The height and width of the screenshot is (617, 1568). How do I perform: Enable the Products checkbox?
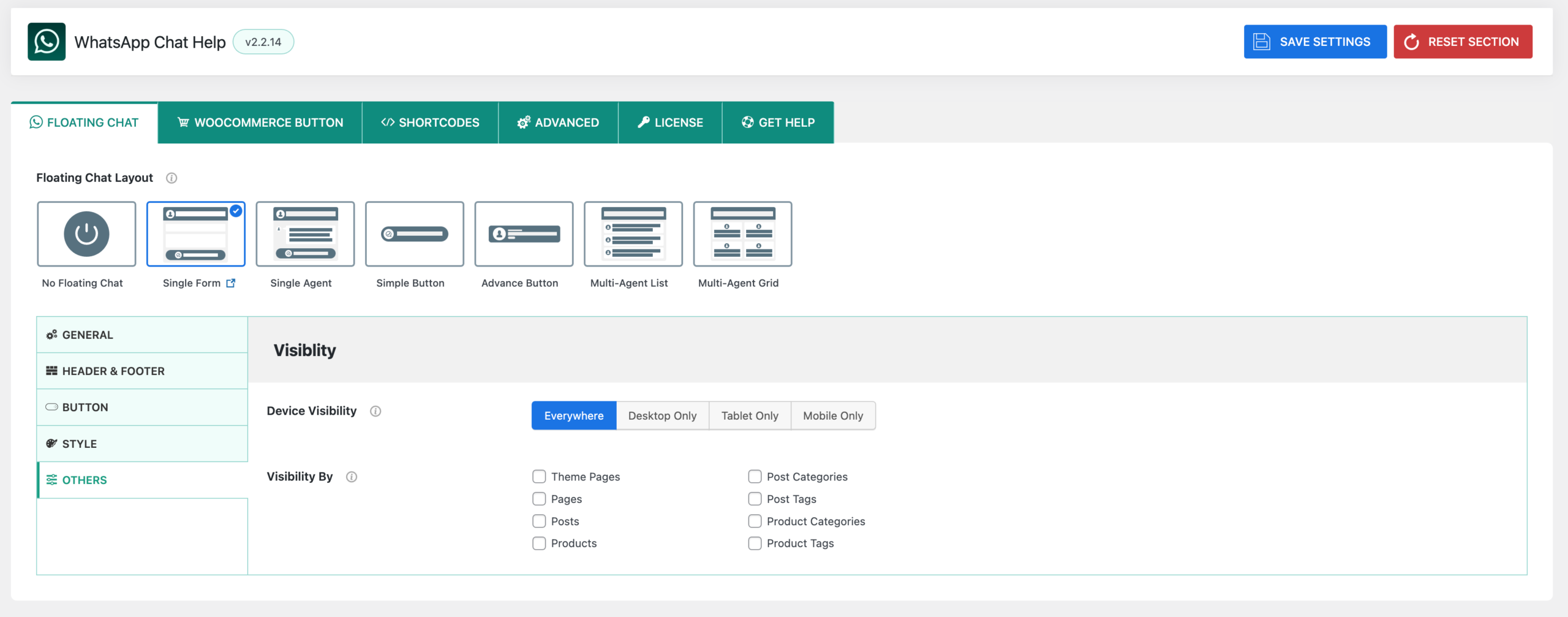tap(539, 543)
